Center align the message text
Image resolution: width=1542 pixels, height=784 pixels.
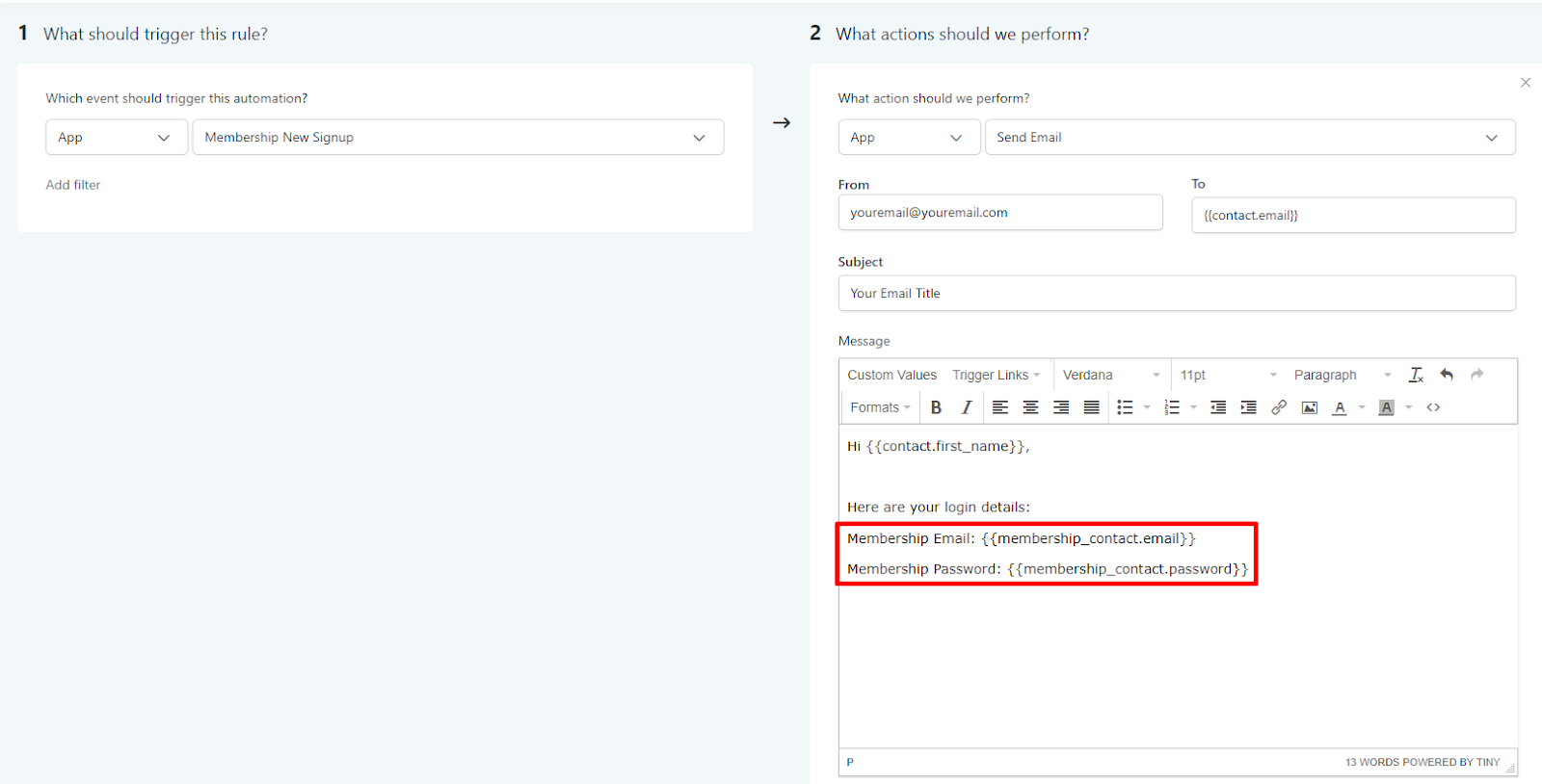click(x=1030, y=407)
